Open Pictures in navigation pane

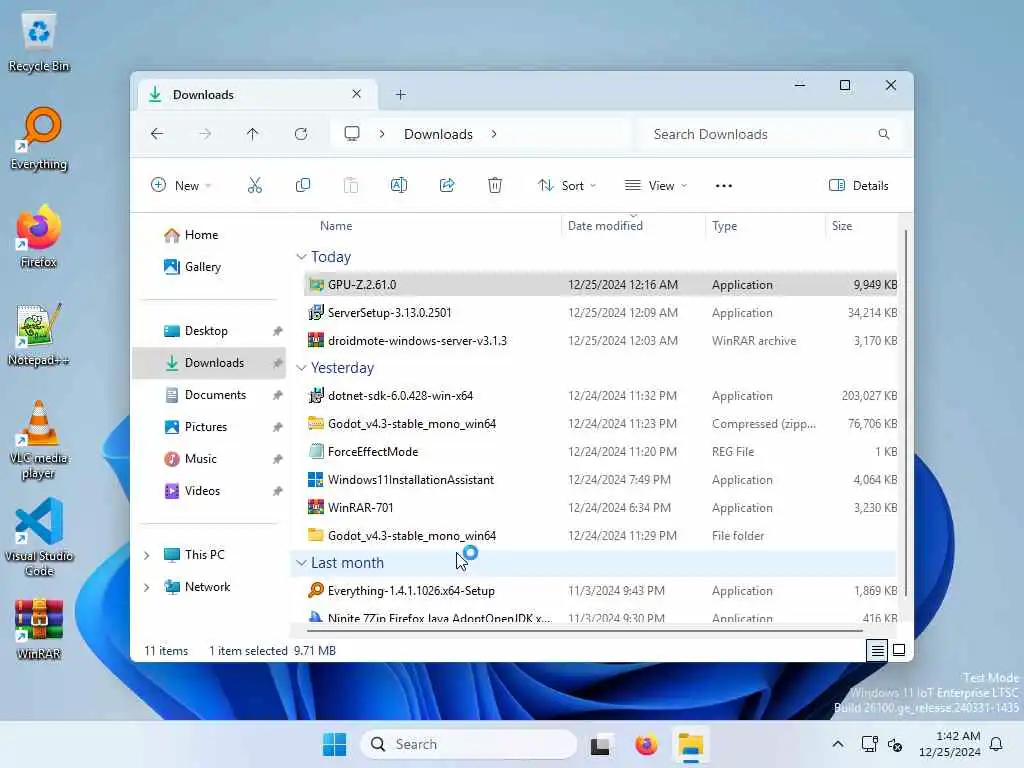(x=196, y=427)
